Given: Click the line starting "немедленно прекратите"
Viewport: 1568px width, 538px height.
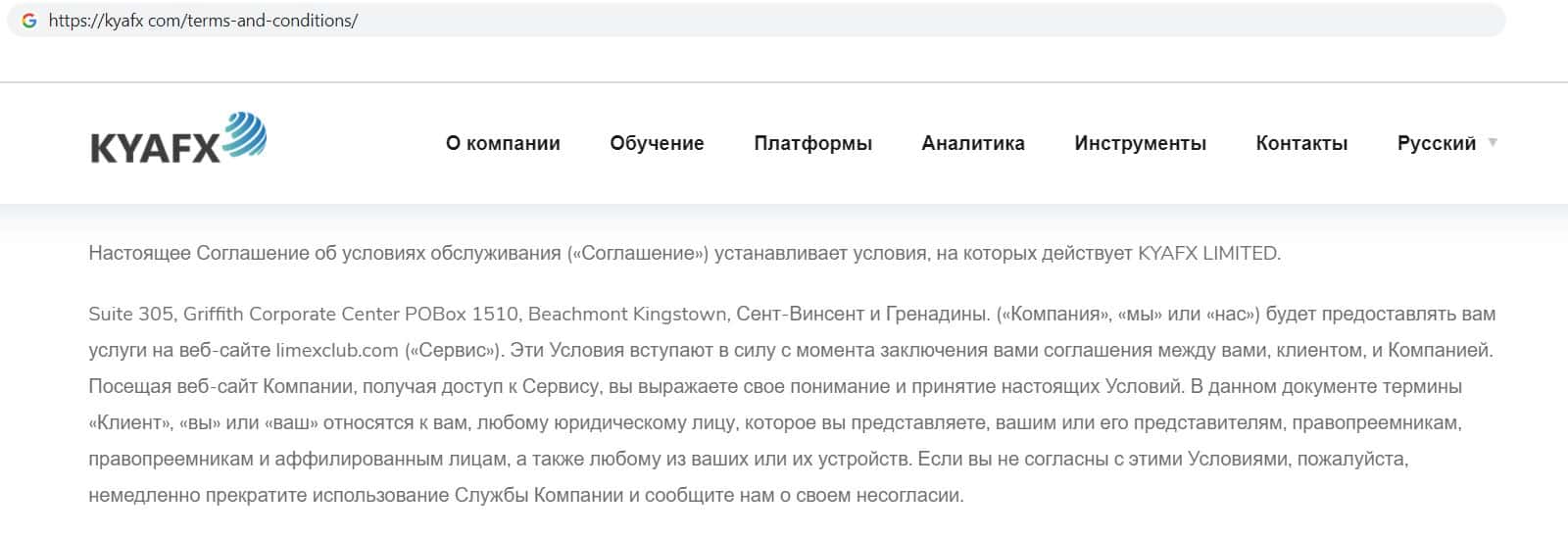Looking at the screenshot, I should (525, 495).
